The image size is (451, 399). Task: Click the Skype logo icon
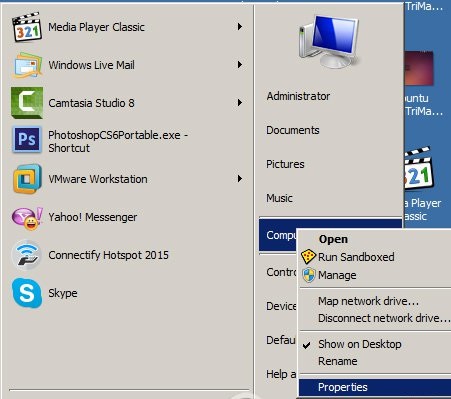[x=27, y=293]
